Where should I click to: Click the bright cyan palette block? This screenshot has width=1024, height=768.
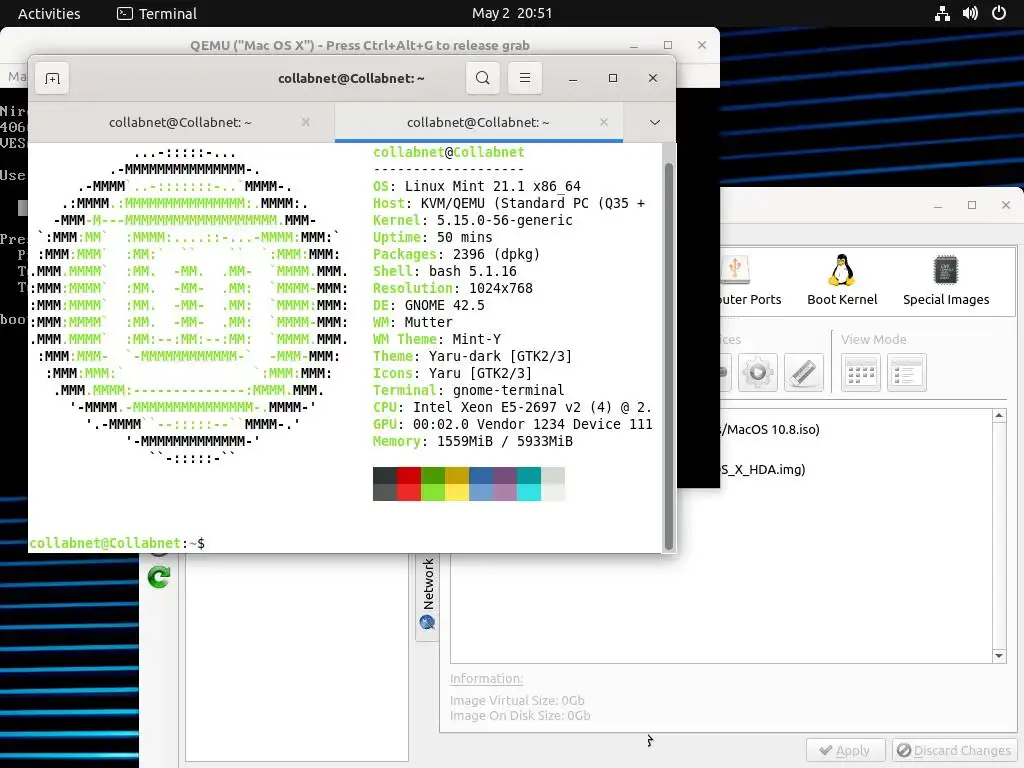coord(529,492)
